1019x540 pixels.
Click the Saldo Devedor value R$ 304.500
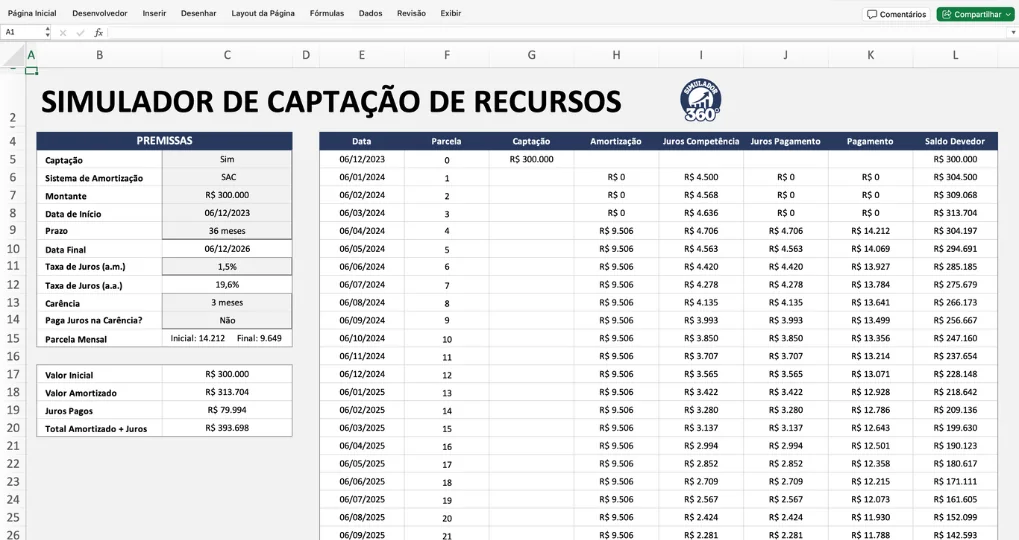point(955,177)
